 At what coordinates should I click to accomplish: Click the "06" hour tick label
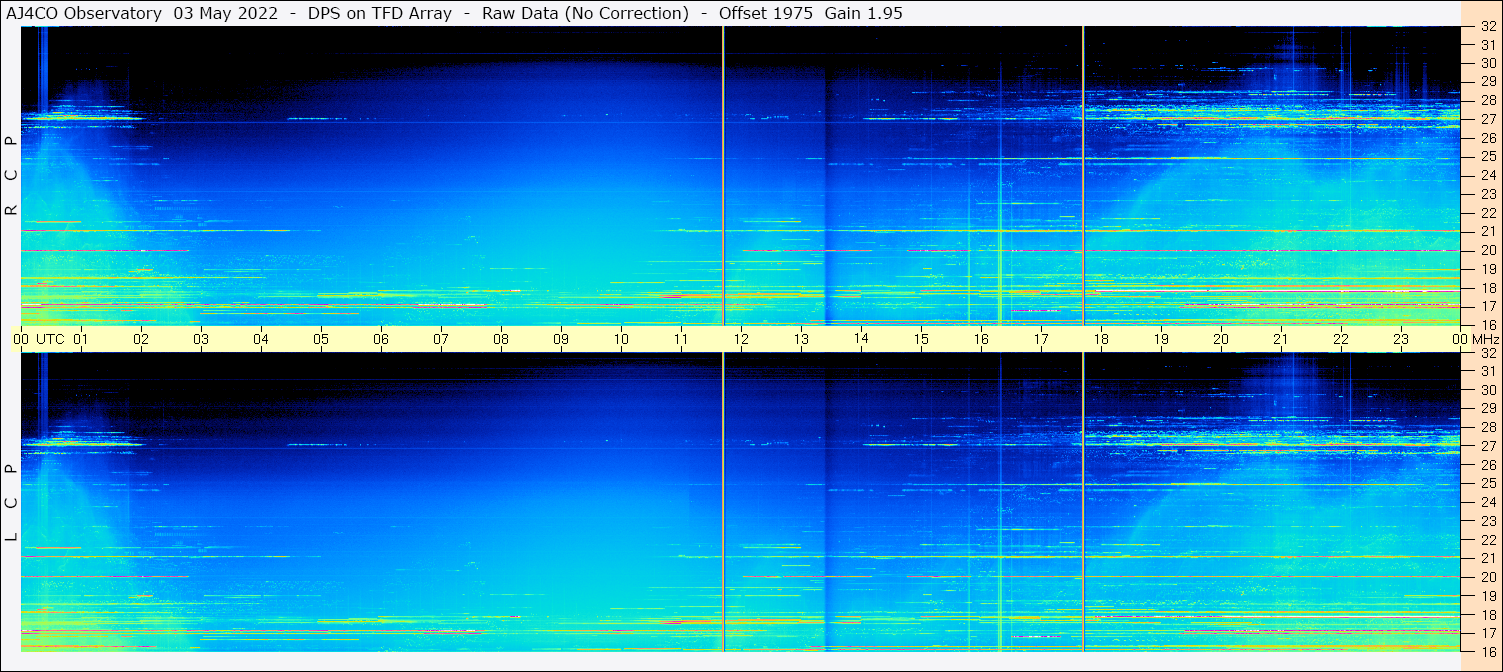pos(381,339)
